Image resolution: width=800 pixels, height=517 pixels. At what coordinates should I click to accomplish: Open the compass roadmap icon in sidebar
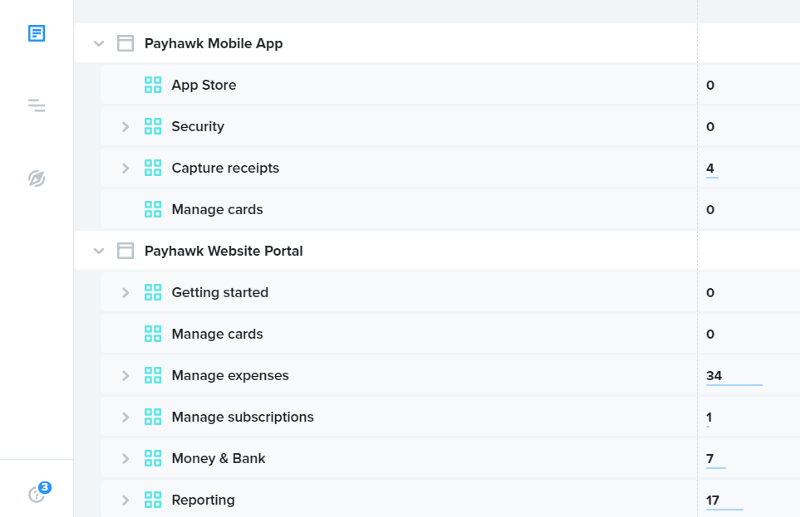click(36, 179)
